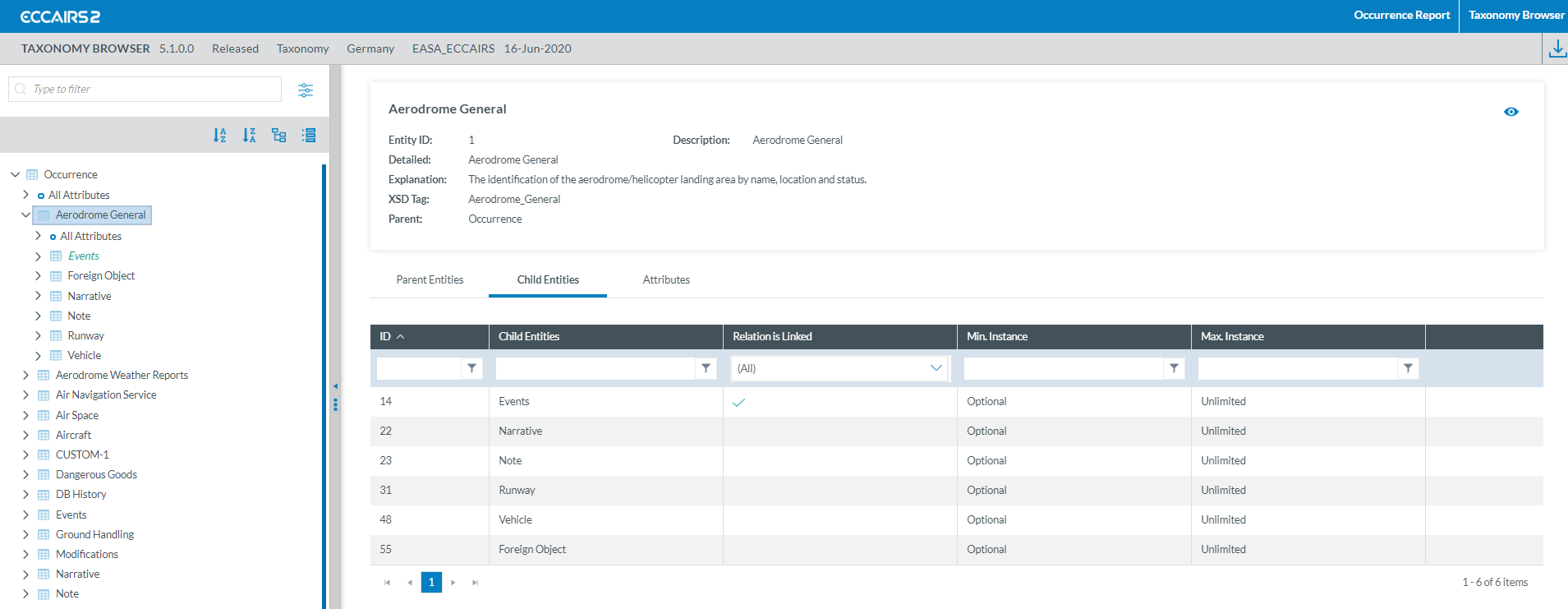Expand the Aircraft tree node
The height and width of the screenshot is (609, 1568).
click(25, 435)
